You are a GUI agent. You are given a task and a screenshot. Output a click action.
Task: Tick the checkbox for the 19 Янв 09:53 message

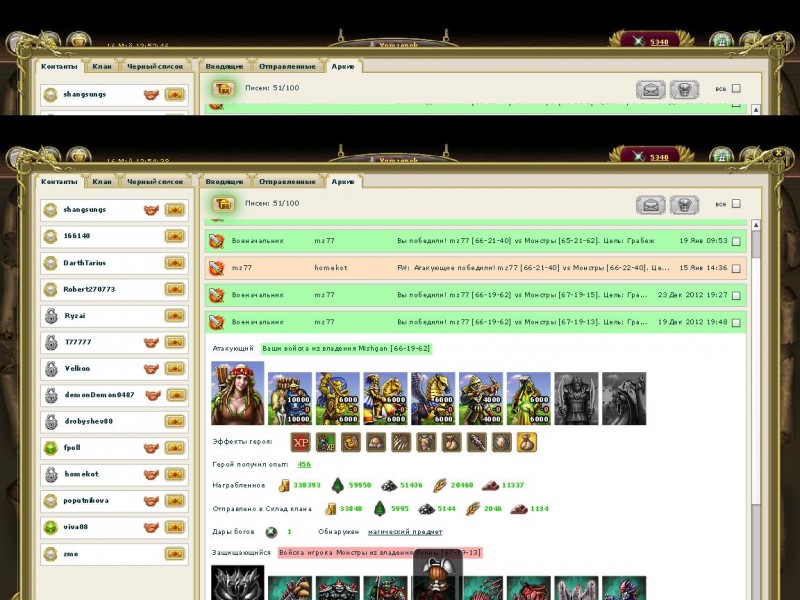pyautogui.click(x=736, y=241)
